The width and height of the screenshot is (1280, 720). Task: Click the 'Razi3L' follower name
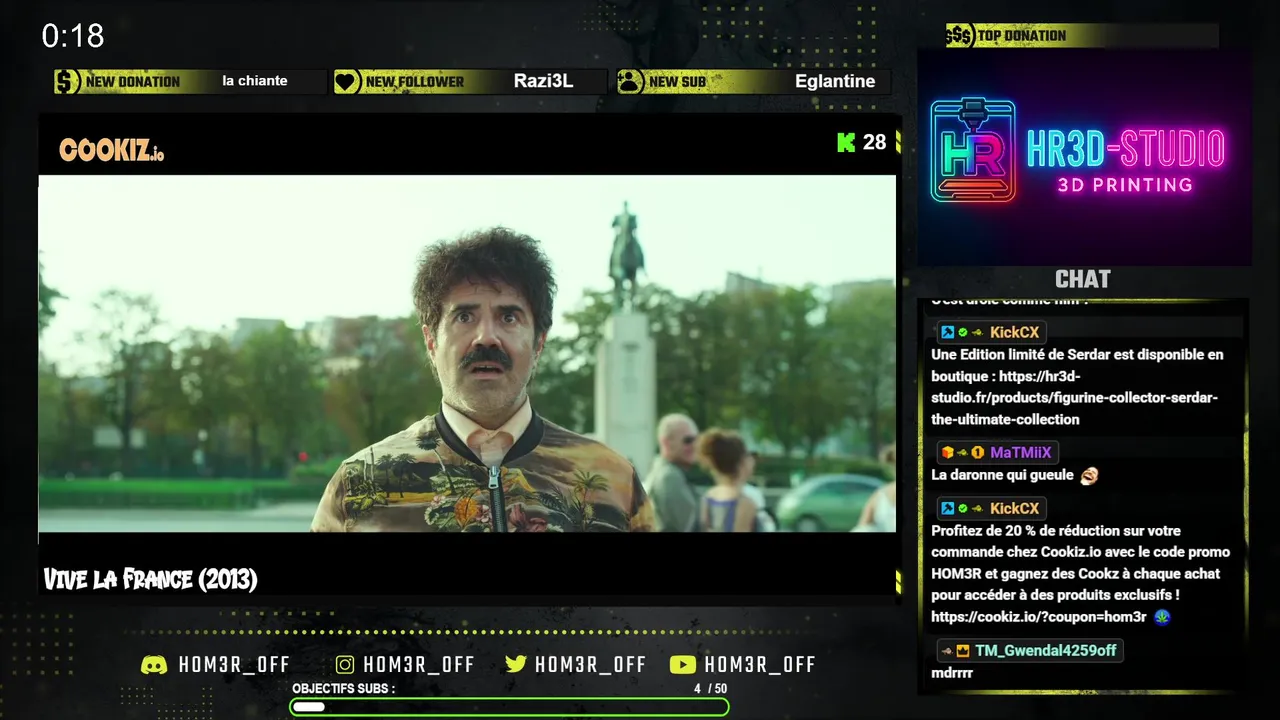click(544, 81)
